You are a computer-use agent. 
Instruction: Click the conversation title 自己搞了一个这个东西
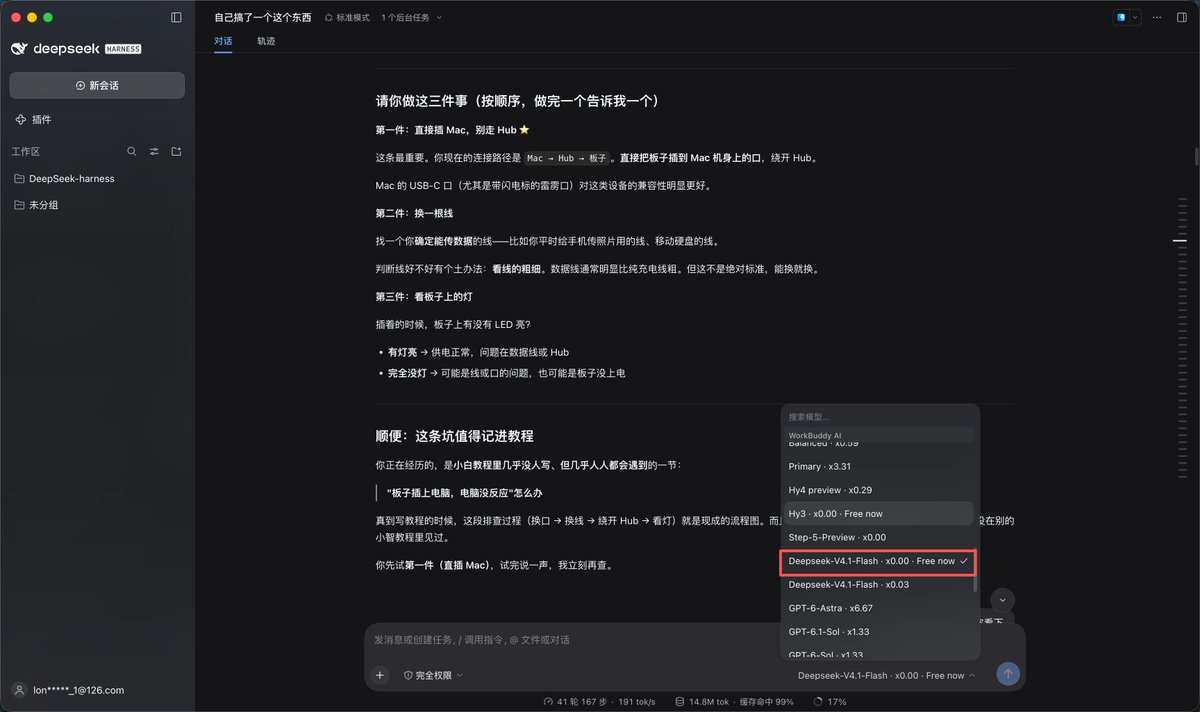[x=262, y=17]
